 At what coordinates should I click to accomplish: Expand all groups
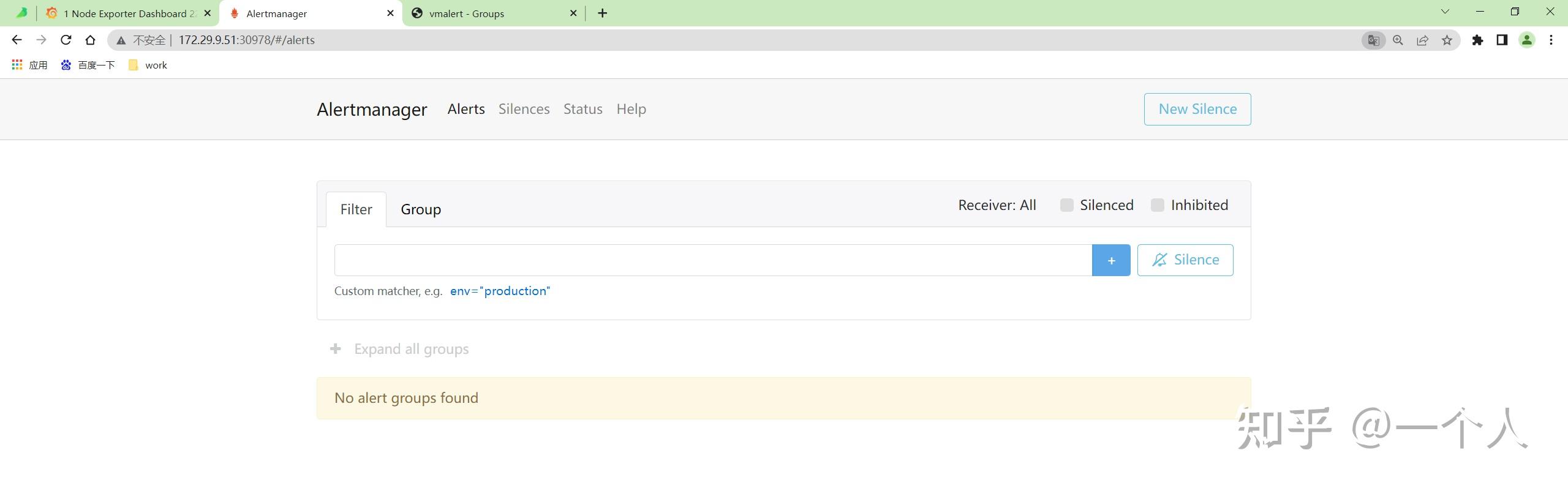pyautogui.click(x=399, y=349)
